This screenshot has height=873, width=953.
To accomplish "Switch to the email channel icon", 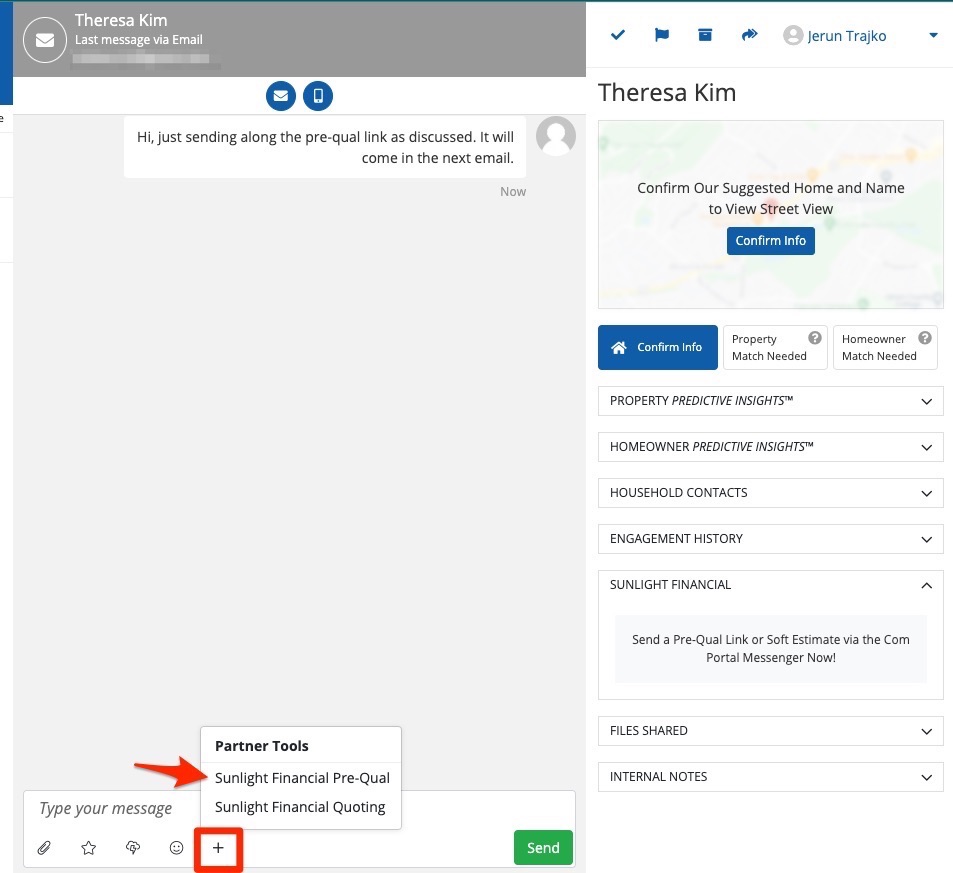I will click(280, 96).
